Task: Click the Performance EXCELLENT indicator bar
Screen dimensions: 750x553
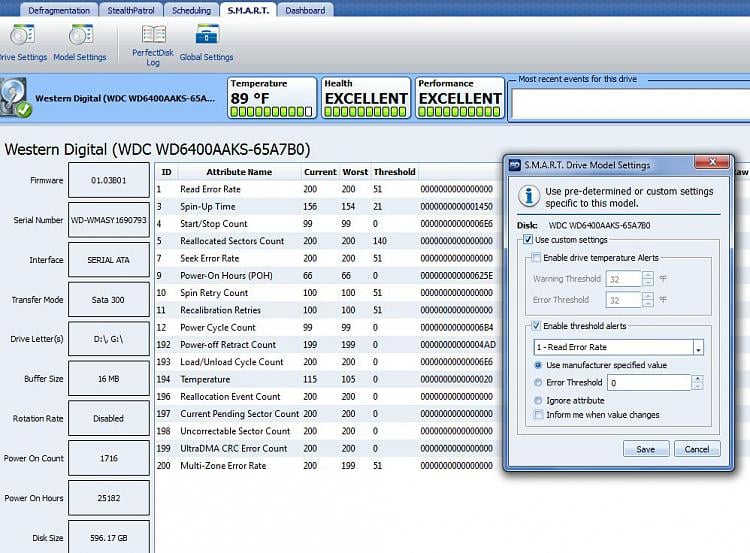Action: pyautogui.click(x=459, y=112)
